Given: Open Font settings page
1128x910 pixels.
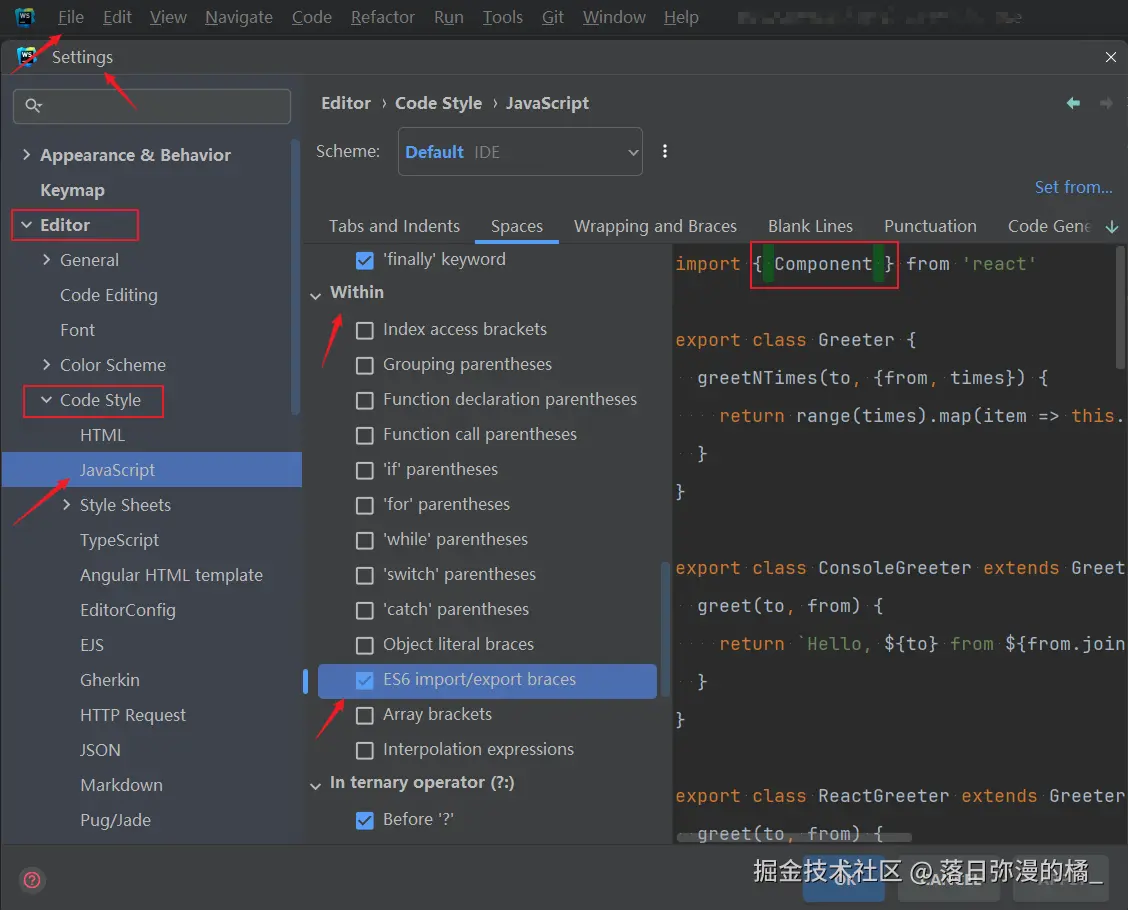Looking at the screenshot, I should click(x=77, y=330).
